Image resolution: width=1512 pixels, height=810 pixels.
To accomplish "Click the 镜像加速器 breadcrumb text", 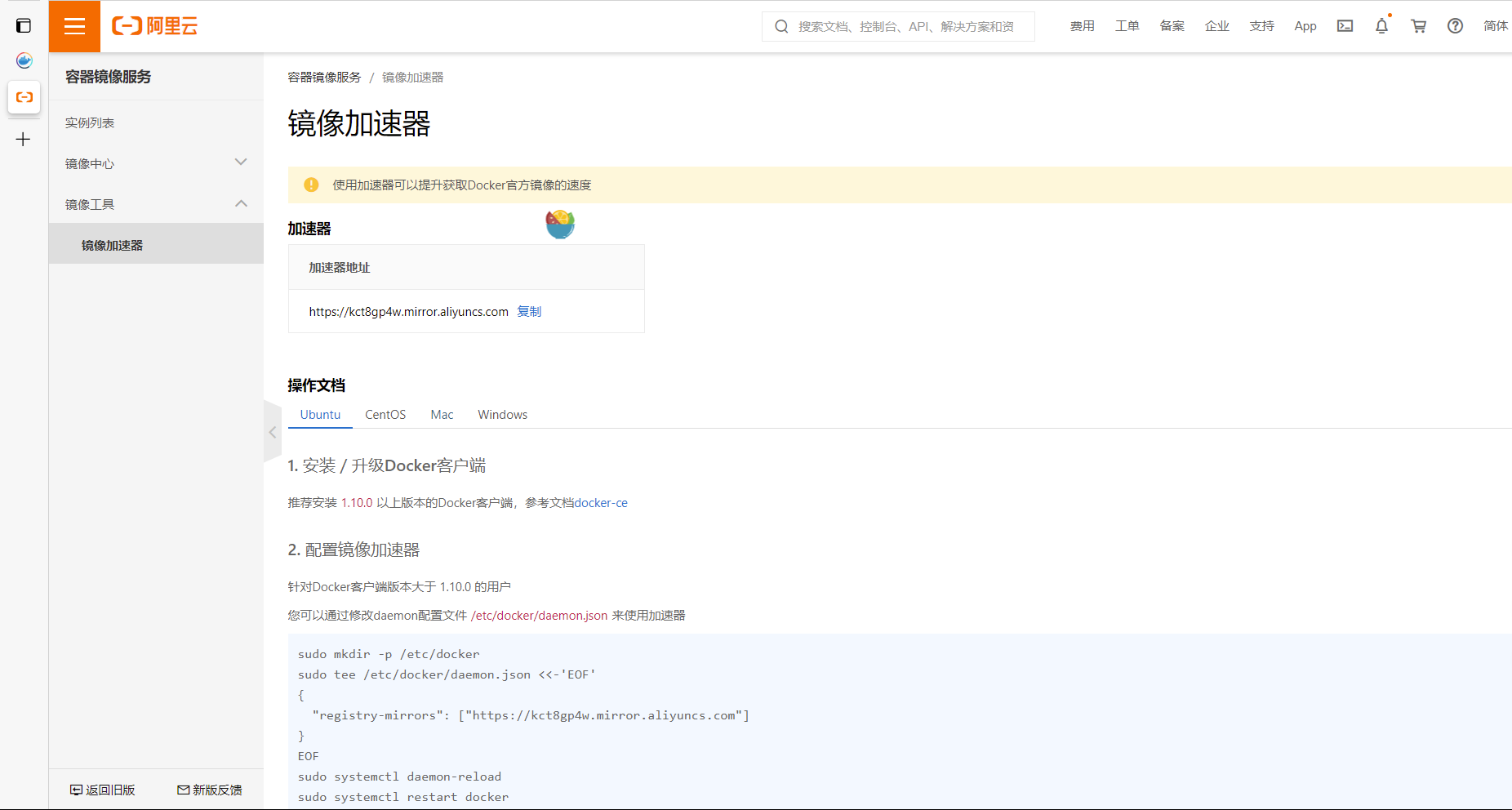I will tap(413, 77).
